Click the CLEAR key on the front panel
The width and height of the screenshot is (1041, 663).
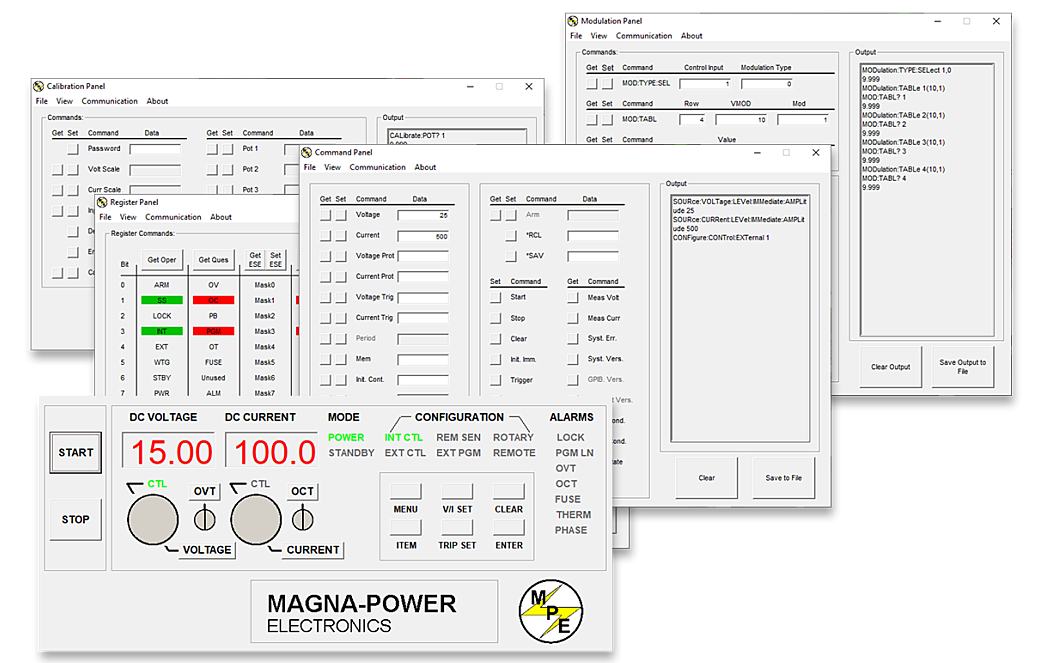click(509, 491)
